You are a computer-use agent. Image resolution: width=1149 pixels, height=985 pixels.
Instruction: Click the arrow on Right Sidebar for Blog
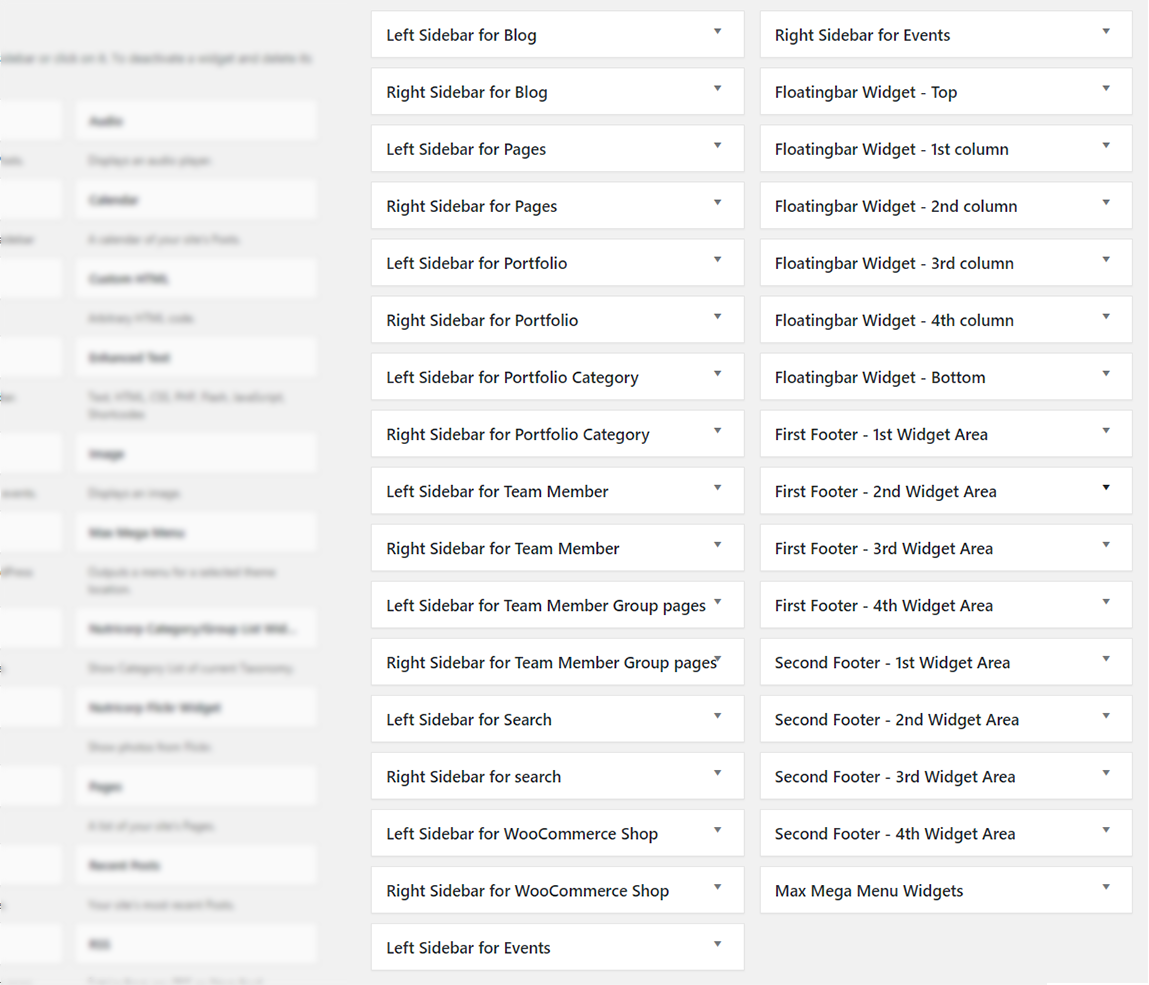pos(717,89)
